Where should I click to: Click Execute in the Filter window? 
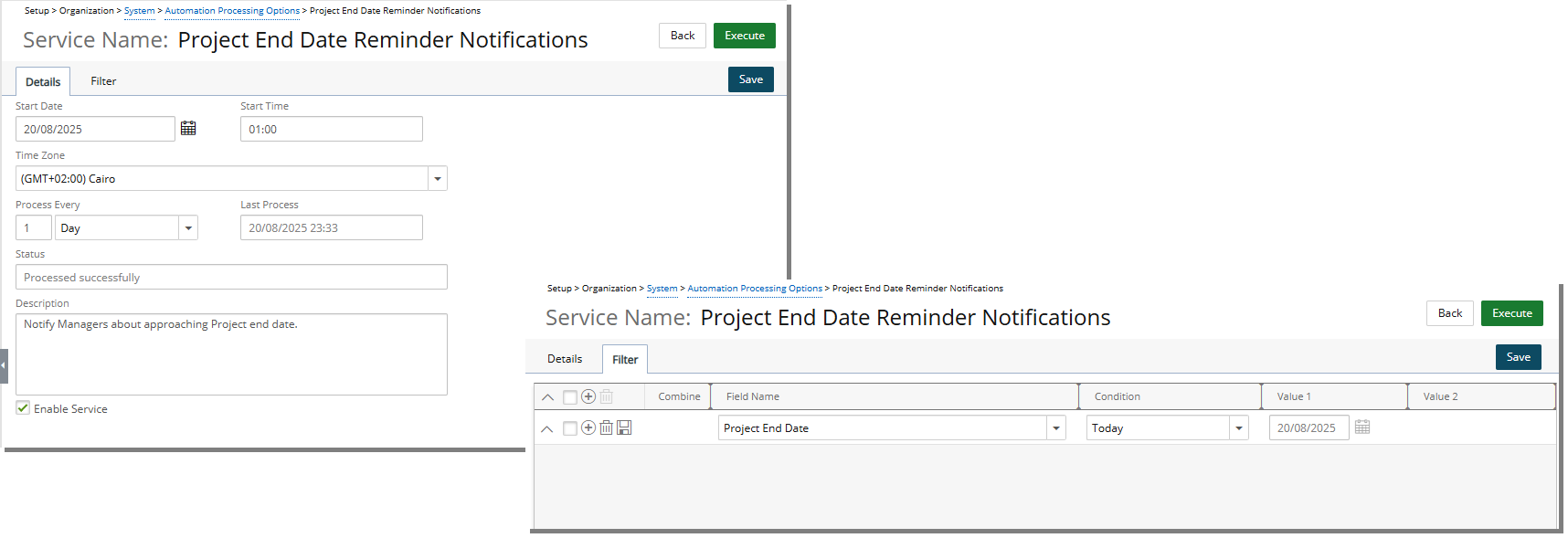[1512, 313]
